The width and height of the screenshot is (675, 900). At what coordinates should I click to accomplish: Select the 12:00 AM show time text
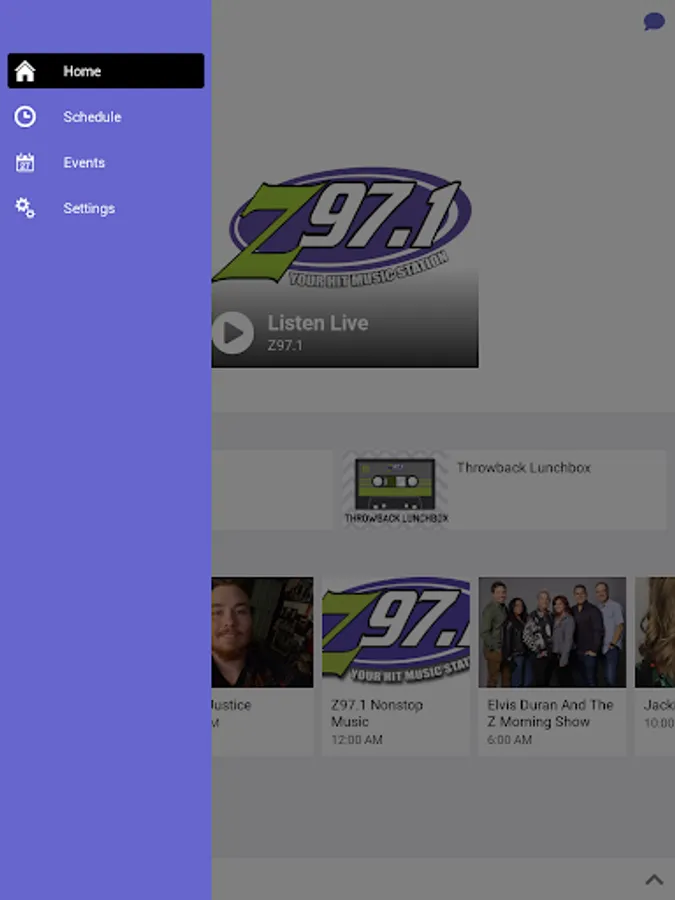(x=356, y=740)
